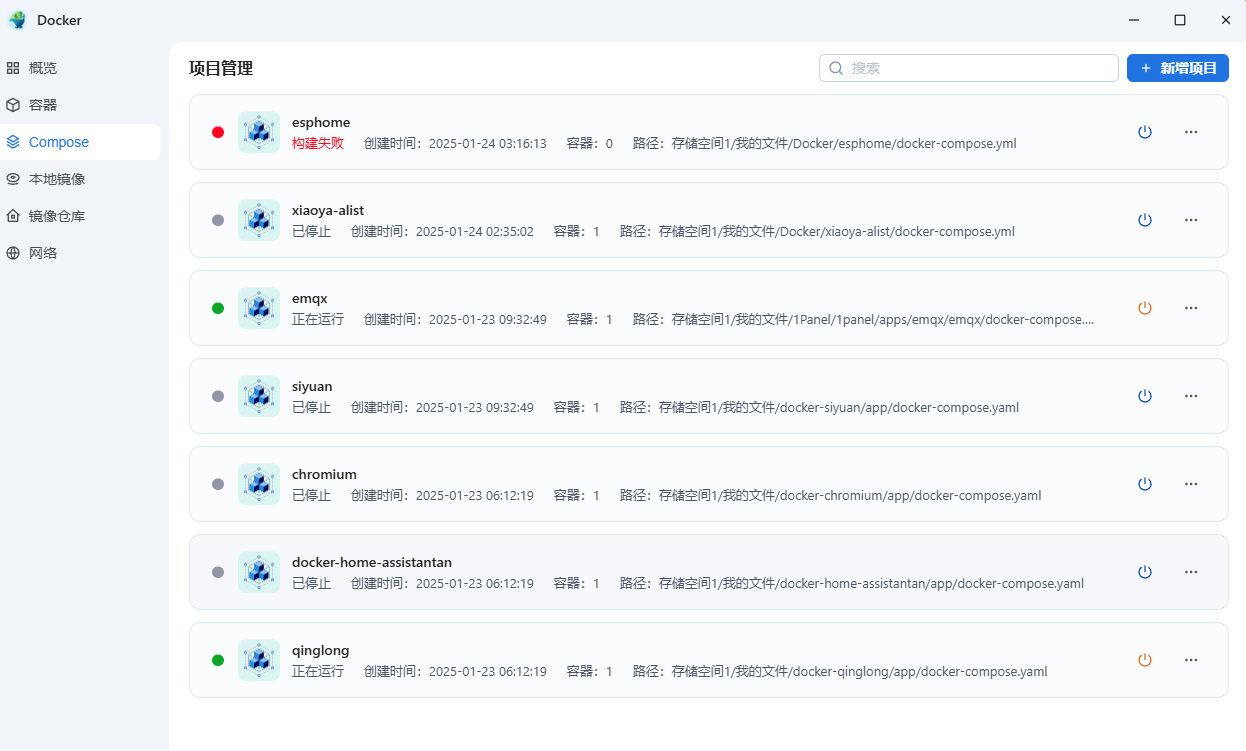The width and height of the screenshot is (1246, 751).
Task: Click the gray status dot of xiaoya-alist
Action: point(218,220)
